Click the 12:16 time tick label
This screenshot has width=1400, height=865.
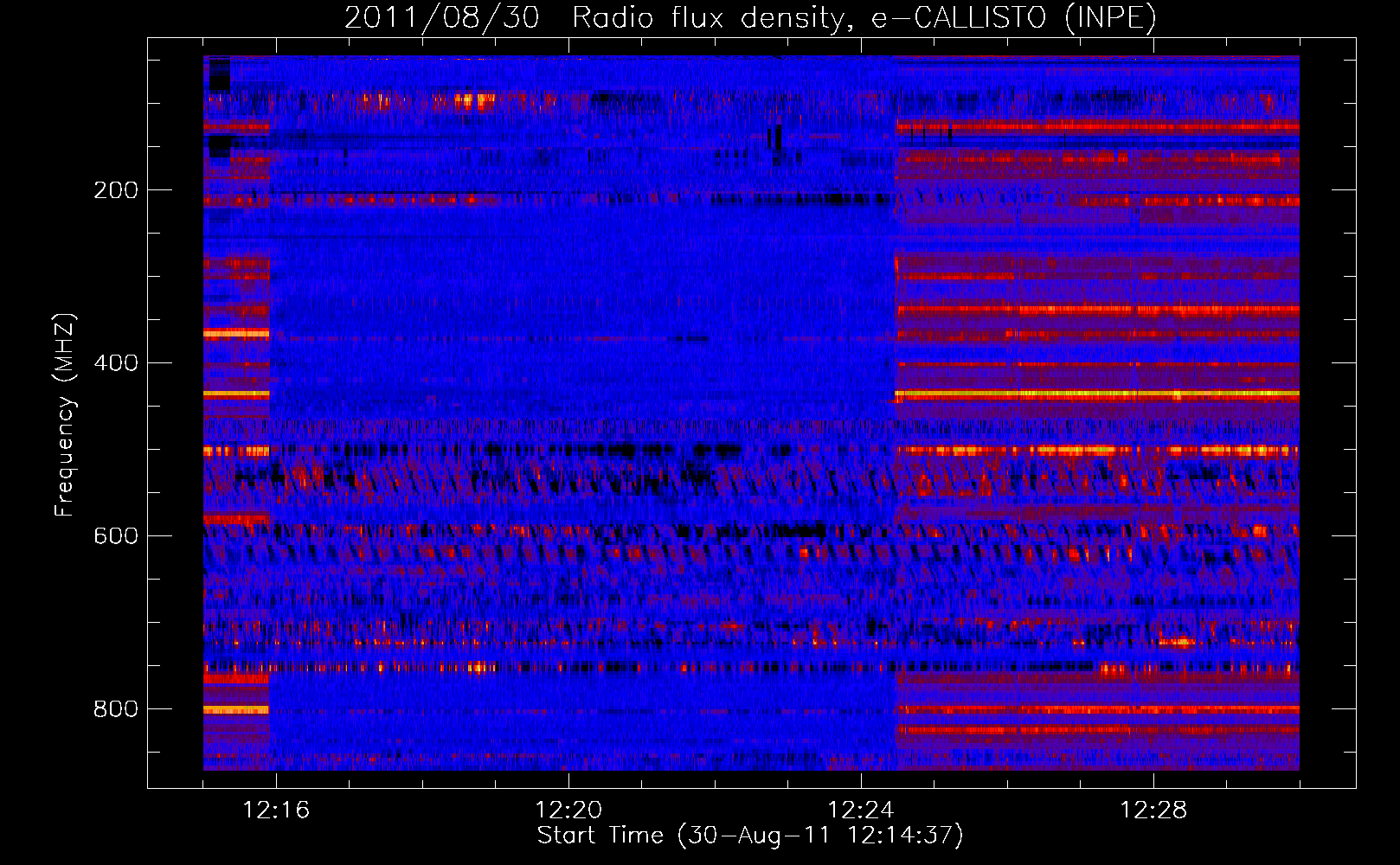tap(276, 811)
